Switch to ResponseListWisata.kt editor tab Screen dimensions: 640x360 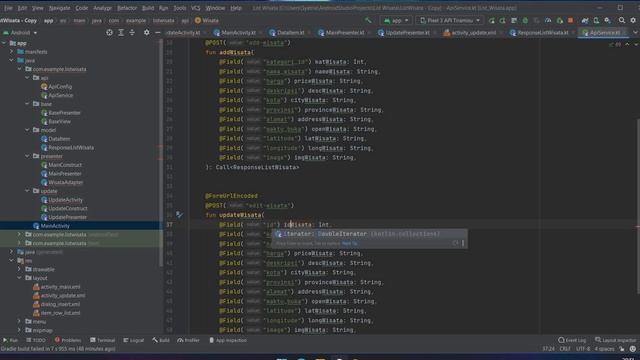click(539, 33)
